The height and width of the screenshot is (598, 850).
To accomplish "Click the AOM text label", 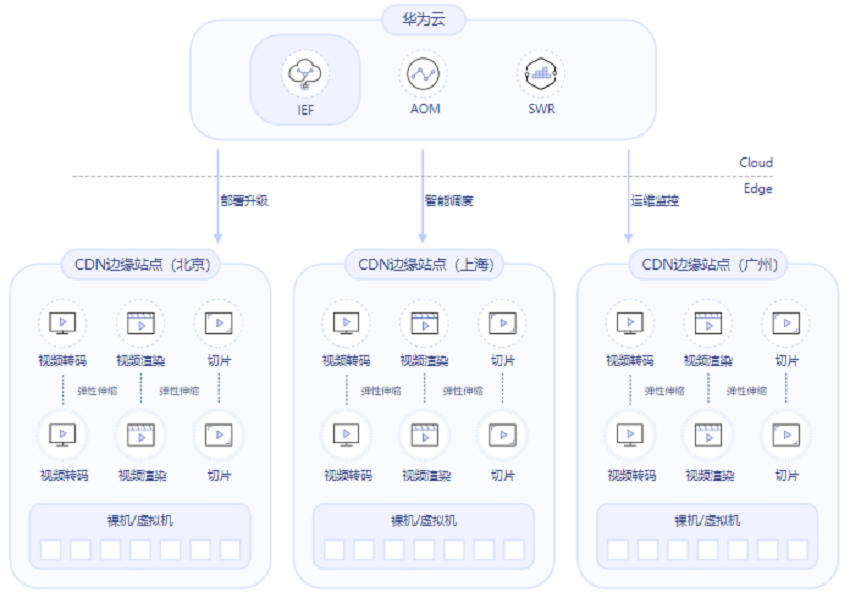I will click(425, 109).
